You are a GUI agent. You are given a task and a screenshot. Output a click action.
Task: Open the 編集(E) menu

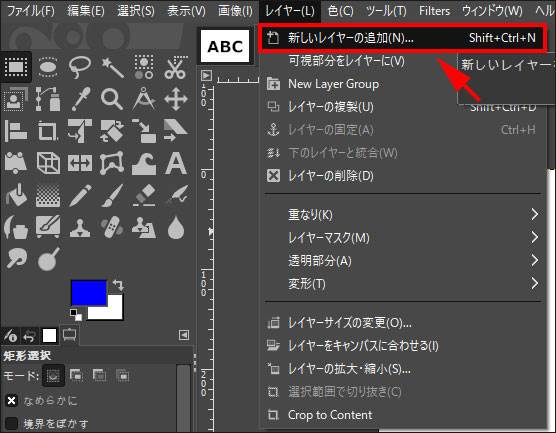pyautogui.click(x=86, y=11)
